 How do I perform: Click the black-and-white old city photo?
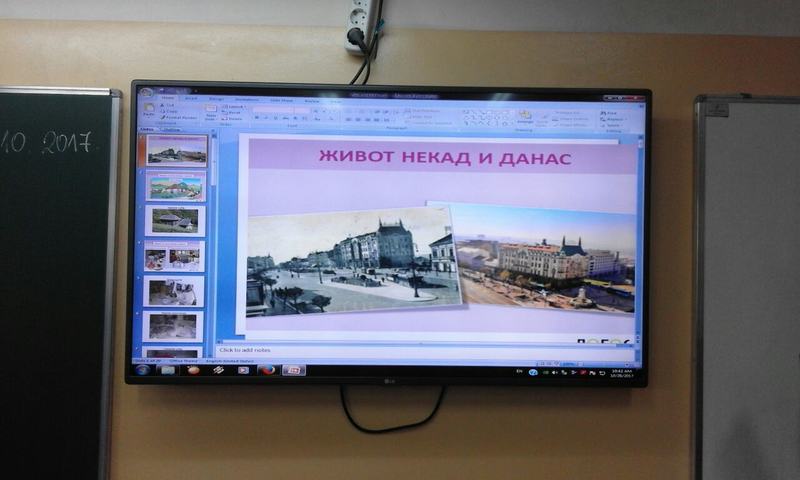(352, 260)
